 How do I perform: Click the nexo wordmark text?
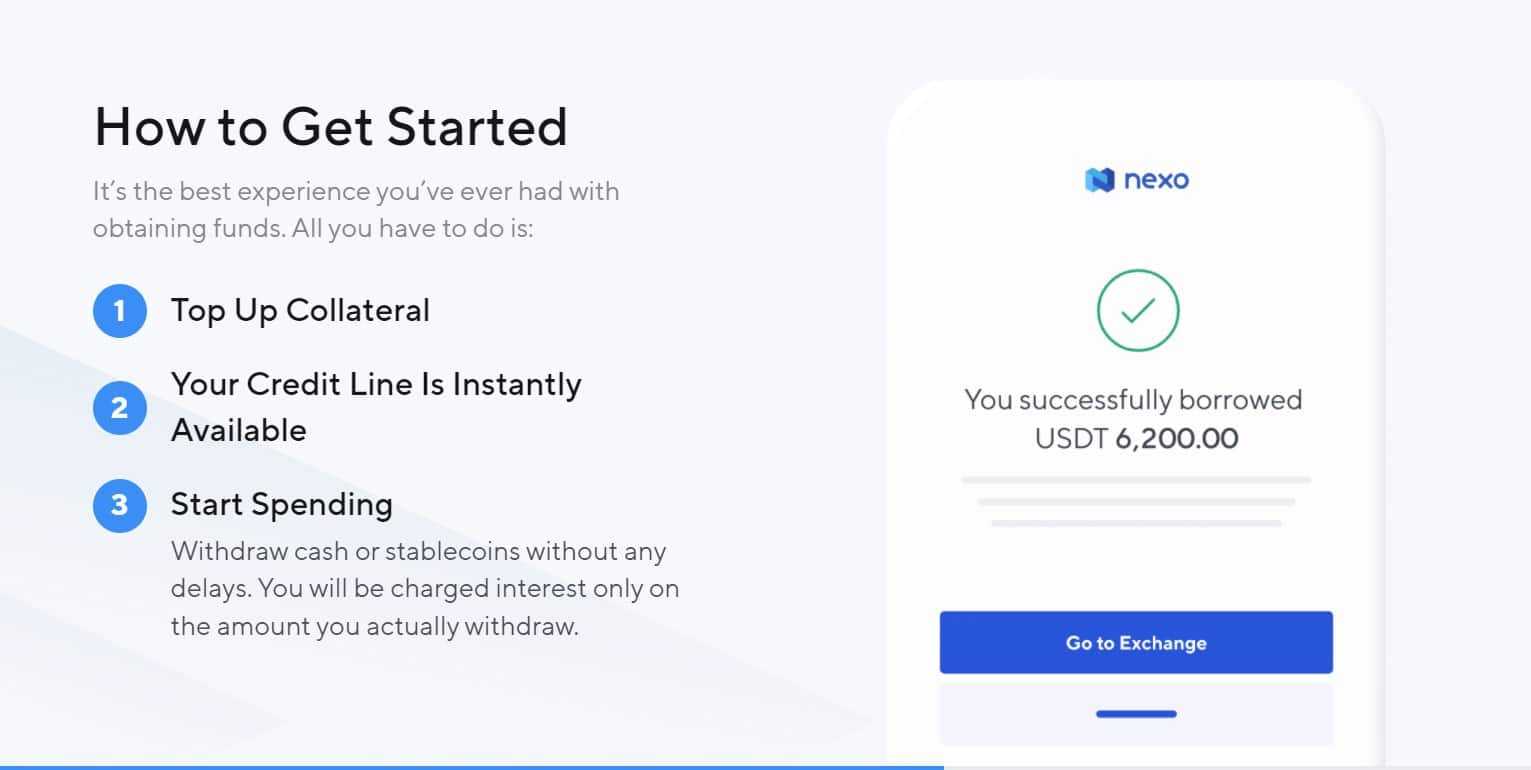click(1156, 181)
